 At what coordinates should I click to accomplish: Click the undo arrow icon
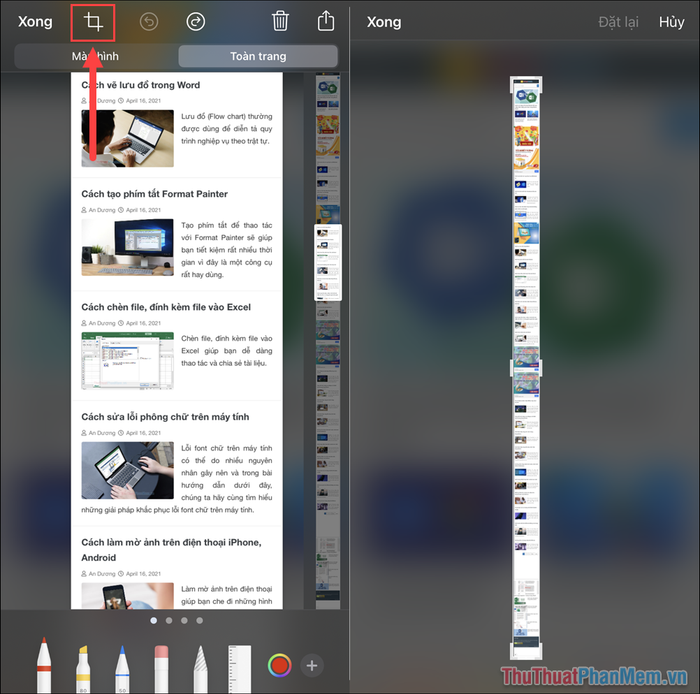[x=149, y=21]
